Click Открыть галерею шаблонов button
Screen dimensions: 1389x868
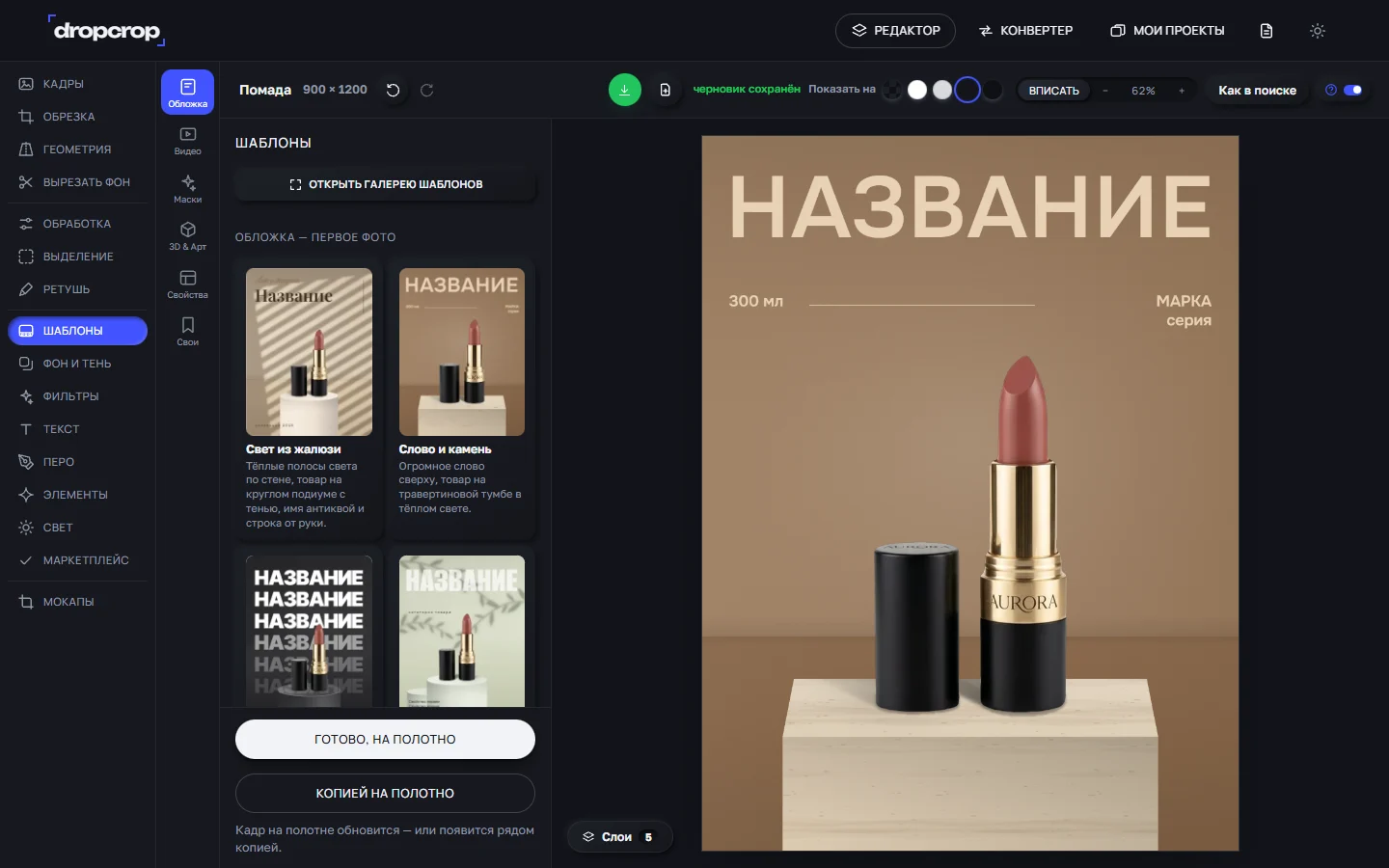point(386,184)
